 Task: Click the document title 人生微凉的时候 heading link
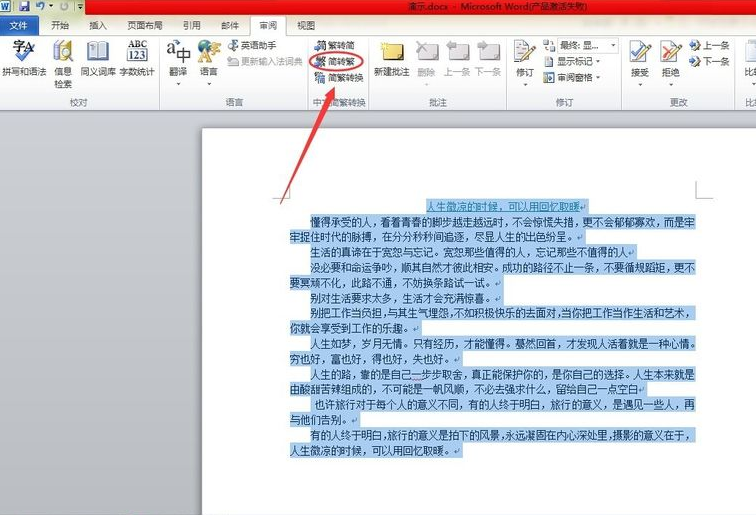503,206
